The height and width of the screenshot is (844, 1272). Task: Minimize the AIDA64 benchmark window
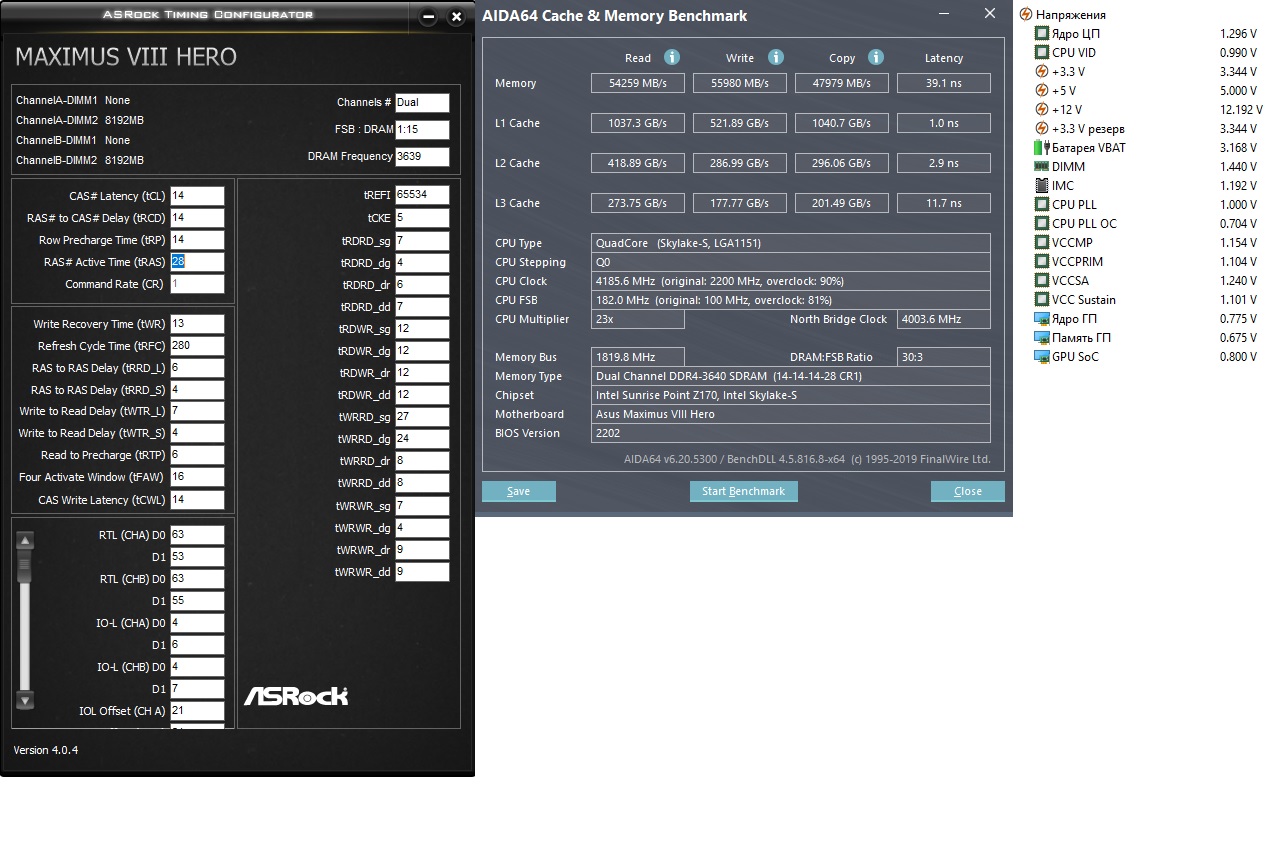click(943, 14)
